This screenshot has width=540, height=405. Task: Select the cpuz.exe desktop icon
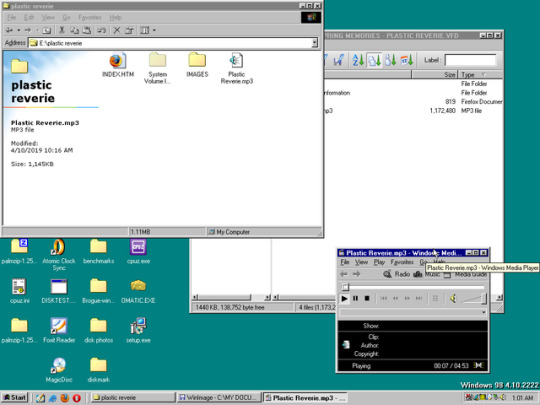(x=138, y=251)
